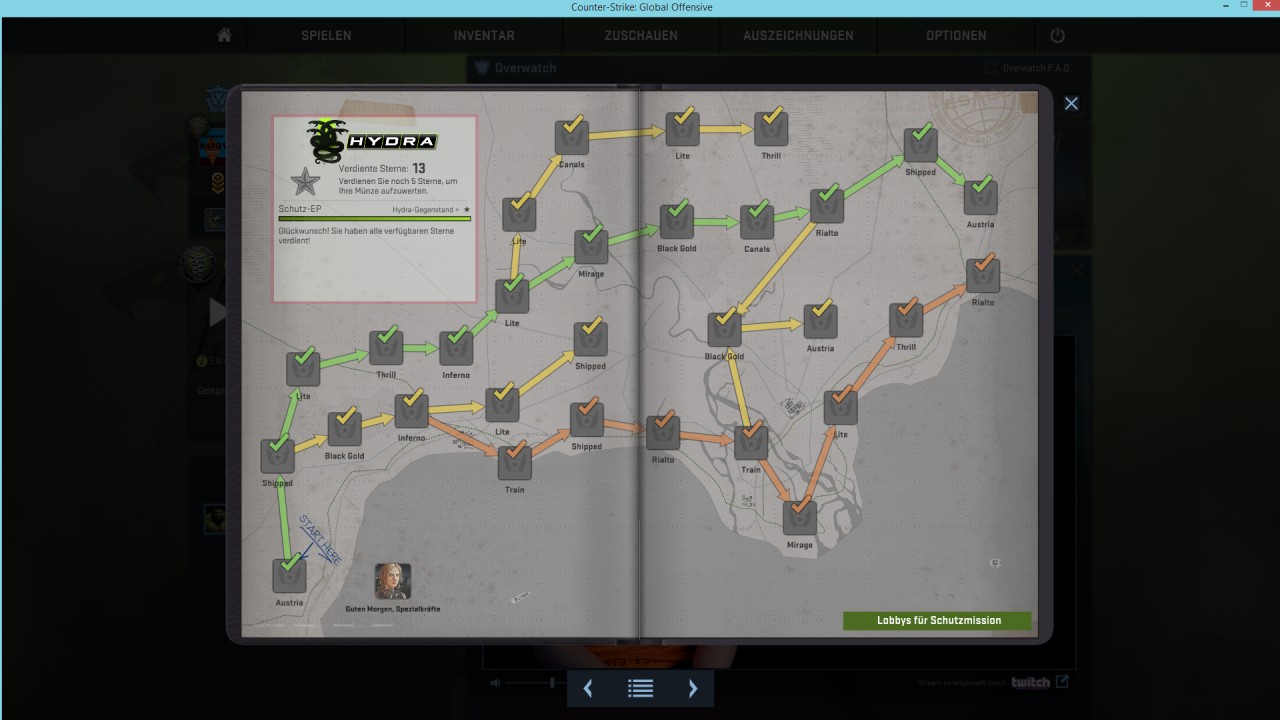Select yellow Black Gold node leading to Austria
This screenshot has width=1280, height=720.
pos(724,328)
